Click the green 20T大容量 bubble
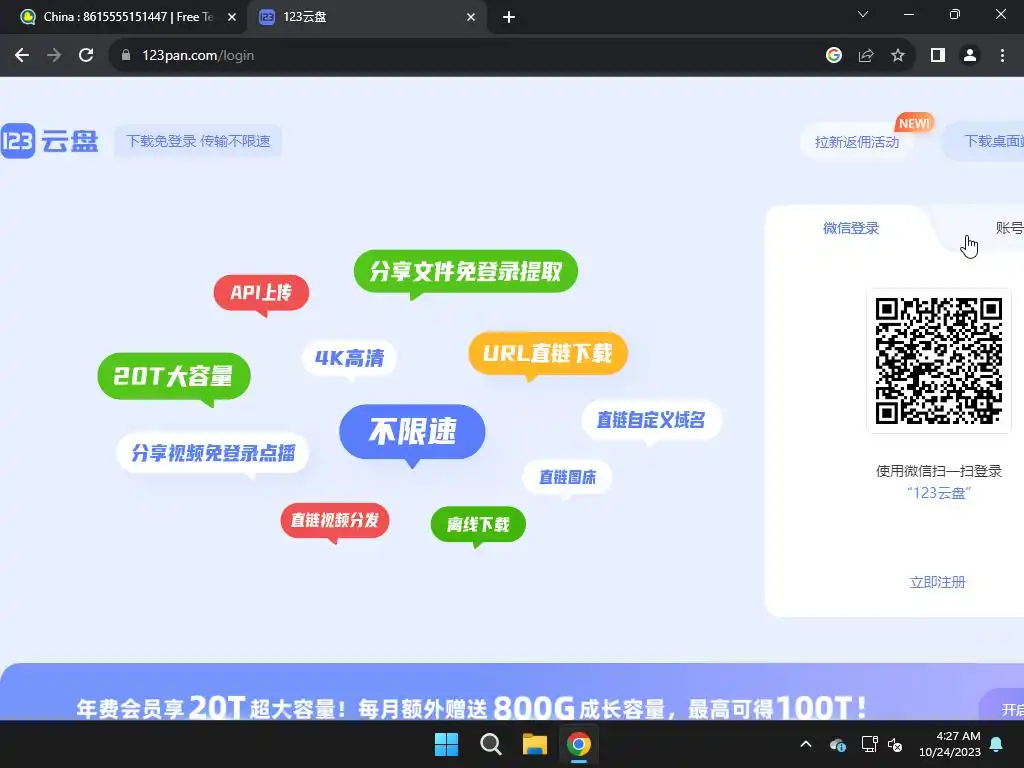Image resolution: width=1024 pixels, height=768 pixels. (x=174, y=376)
